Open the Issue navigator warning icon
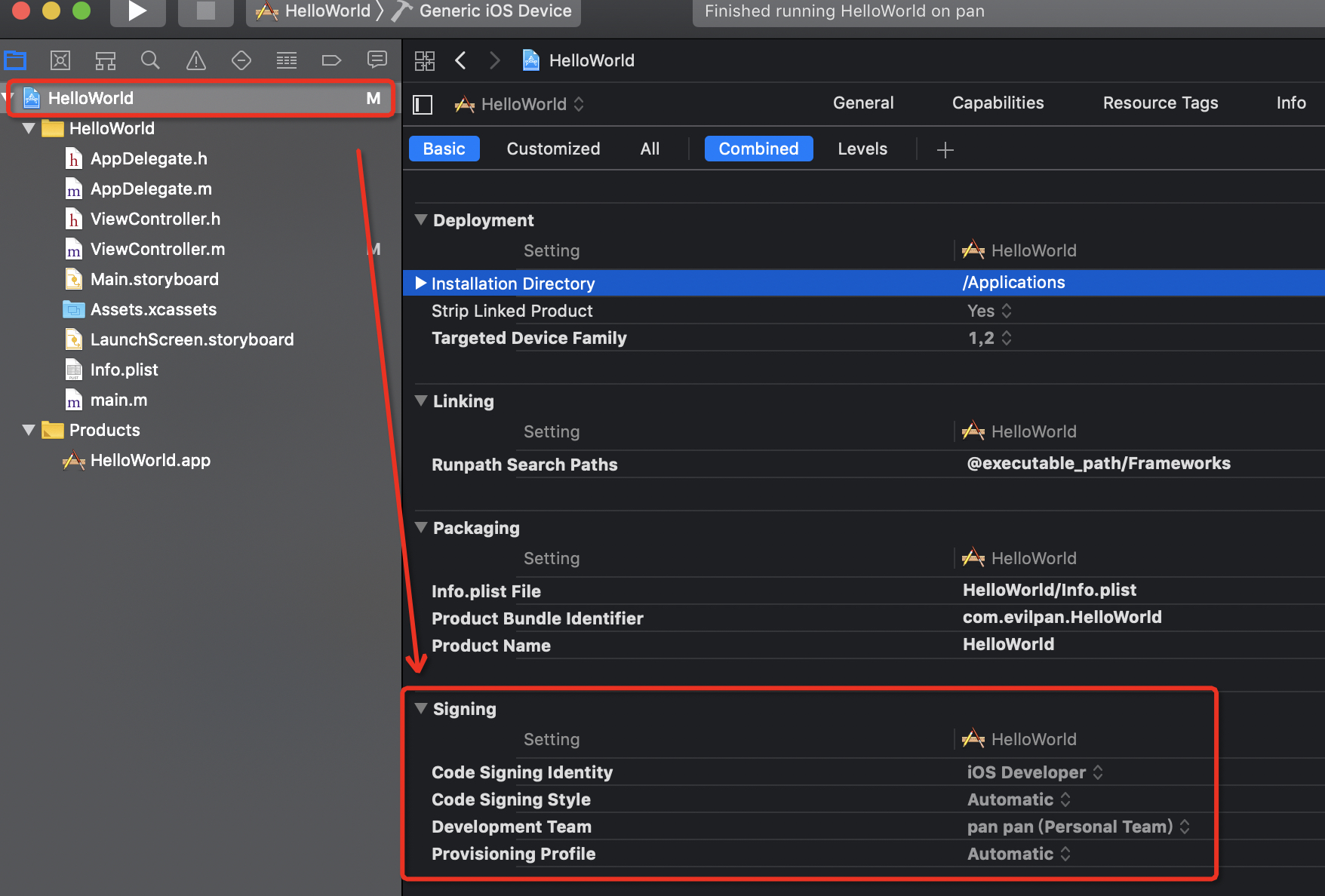This screenshot has width=1325, height=896. [196, 60]
